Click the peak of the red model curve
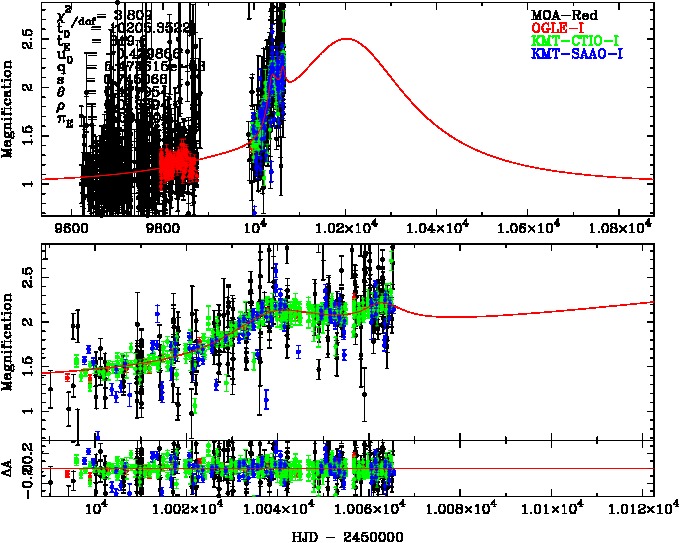Screen dimensions: 680x543 pos(347,39)
